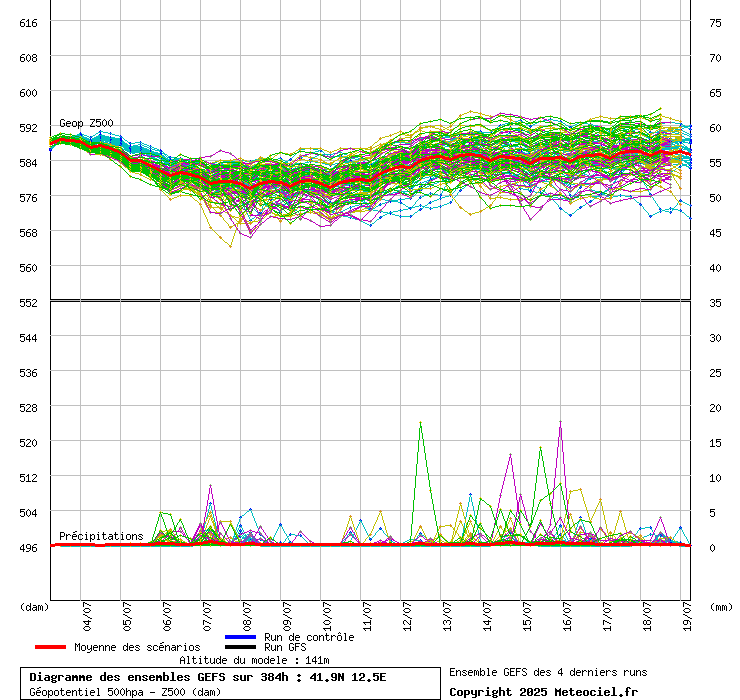Click the green precipitation peak near 12/07
Screen dimensions: 740x700
420,423
